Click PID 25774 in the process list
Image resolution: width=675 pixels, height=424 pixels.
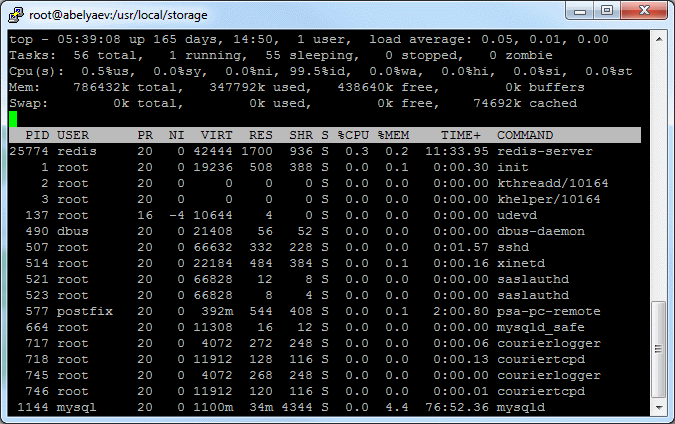(x=29, y=152)
